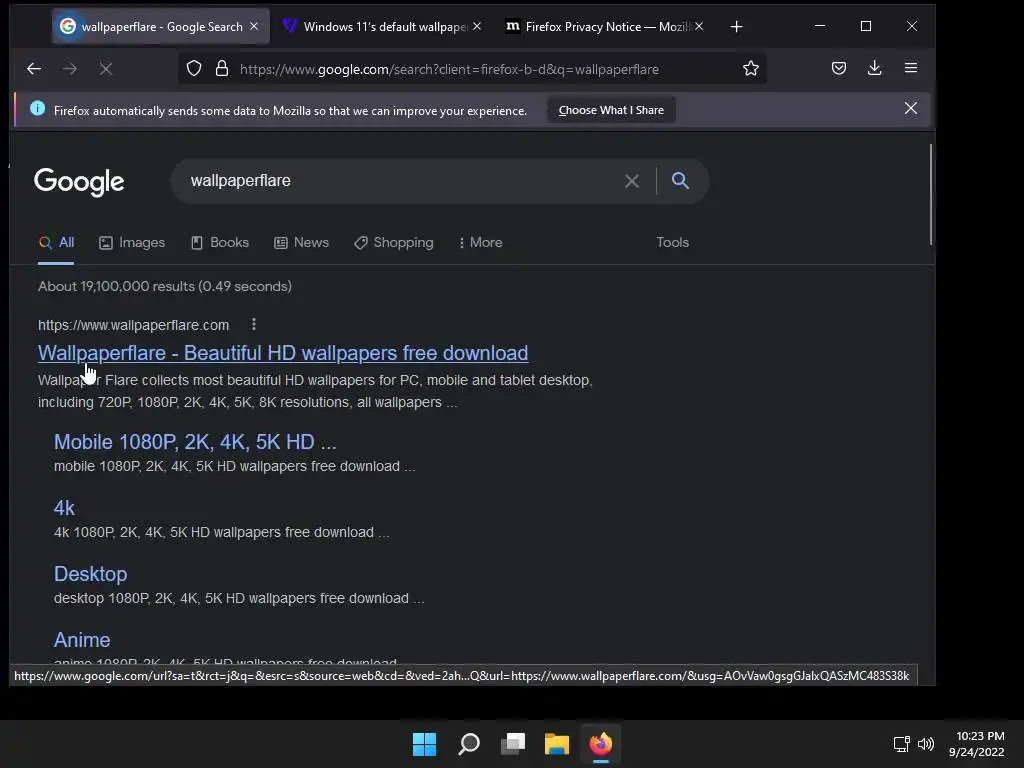Image resolution: width=1024 pixels, height=768 pixels.
Task: Switch to the Firefox Privacy Notice tab
Action: tap(604, 27)
